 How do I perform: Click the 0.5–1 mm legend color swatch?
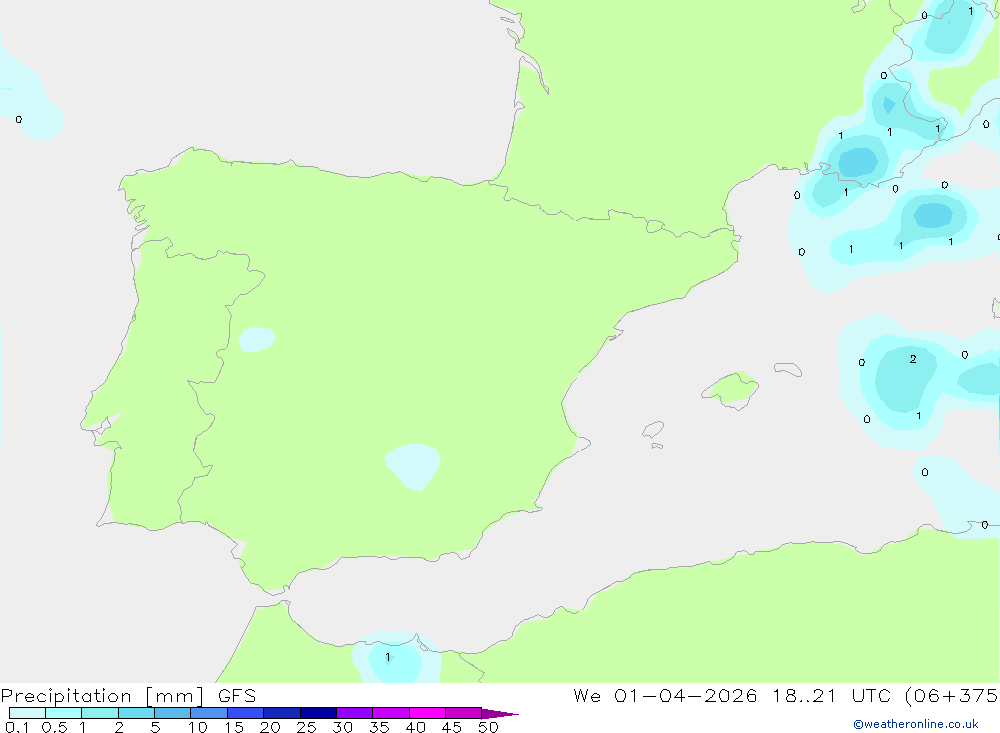tap(63, 713)
